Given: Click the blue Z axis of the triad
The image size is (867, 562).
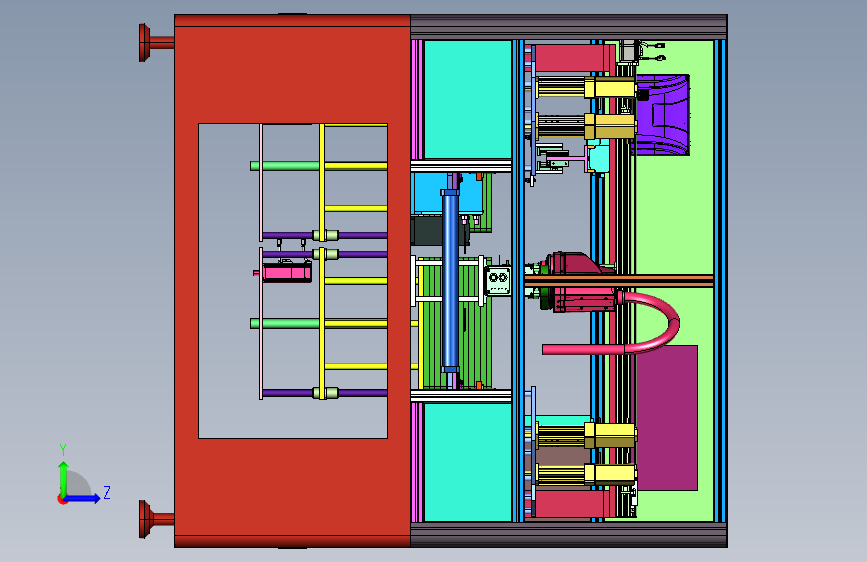Looking at the screenshot, I should tap(83, 498).
